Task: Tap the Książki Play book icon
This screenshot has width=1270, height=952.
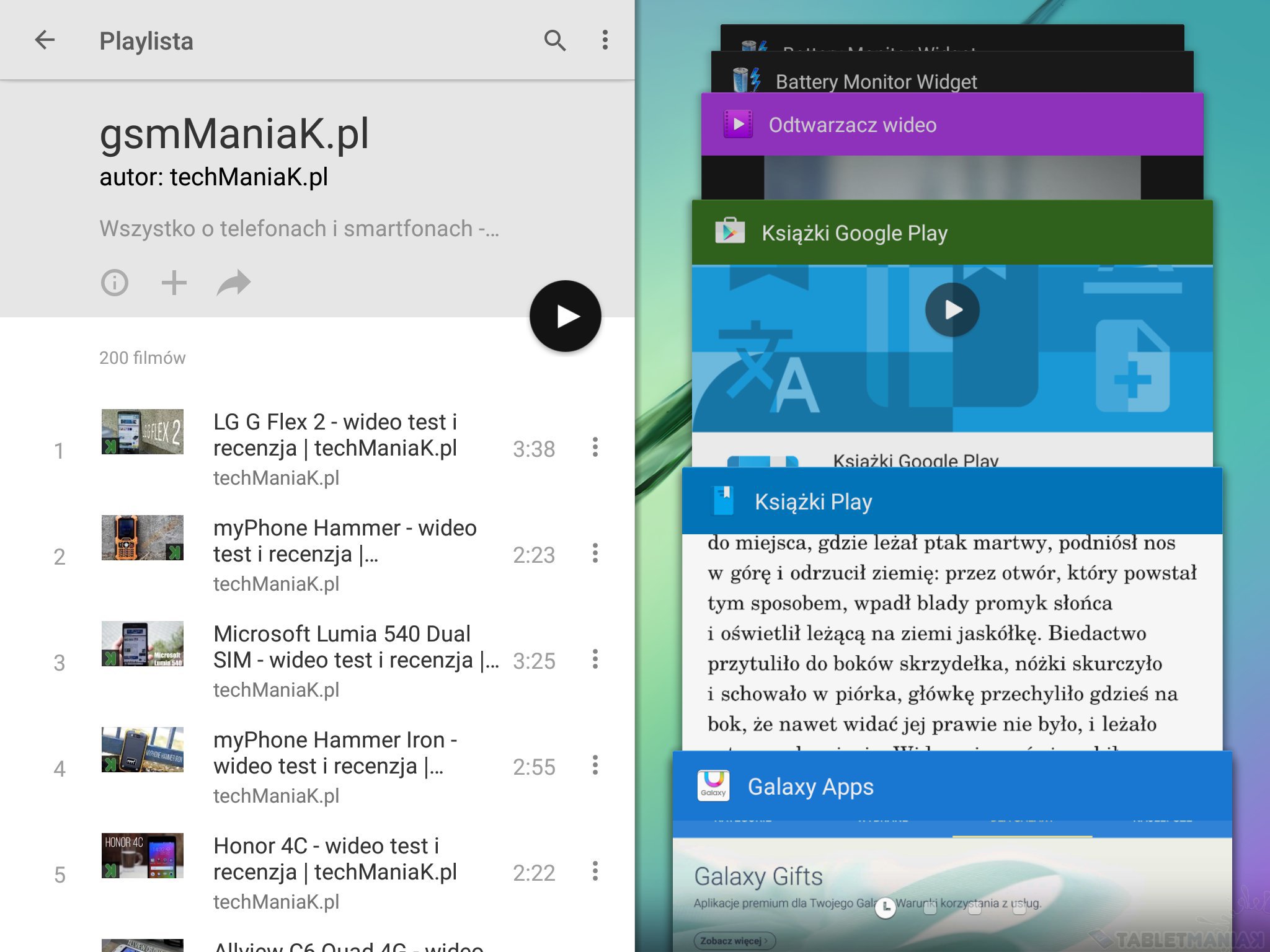Action: tap(722, 501)
